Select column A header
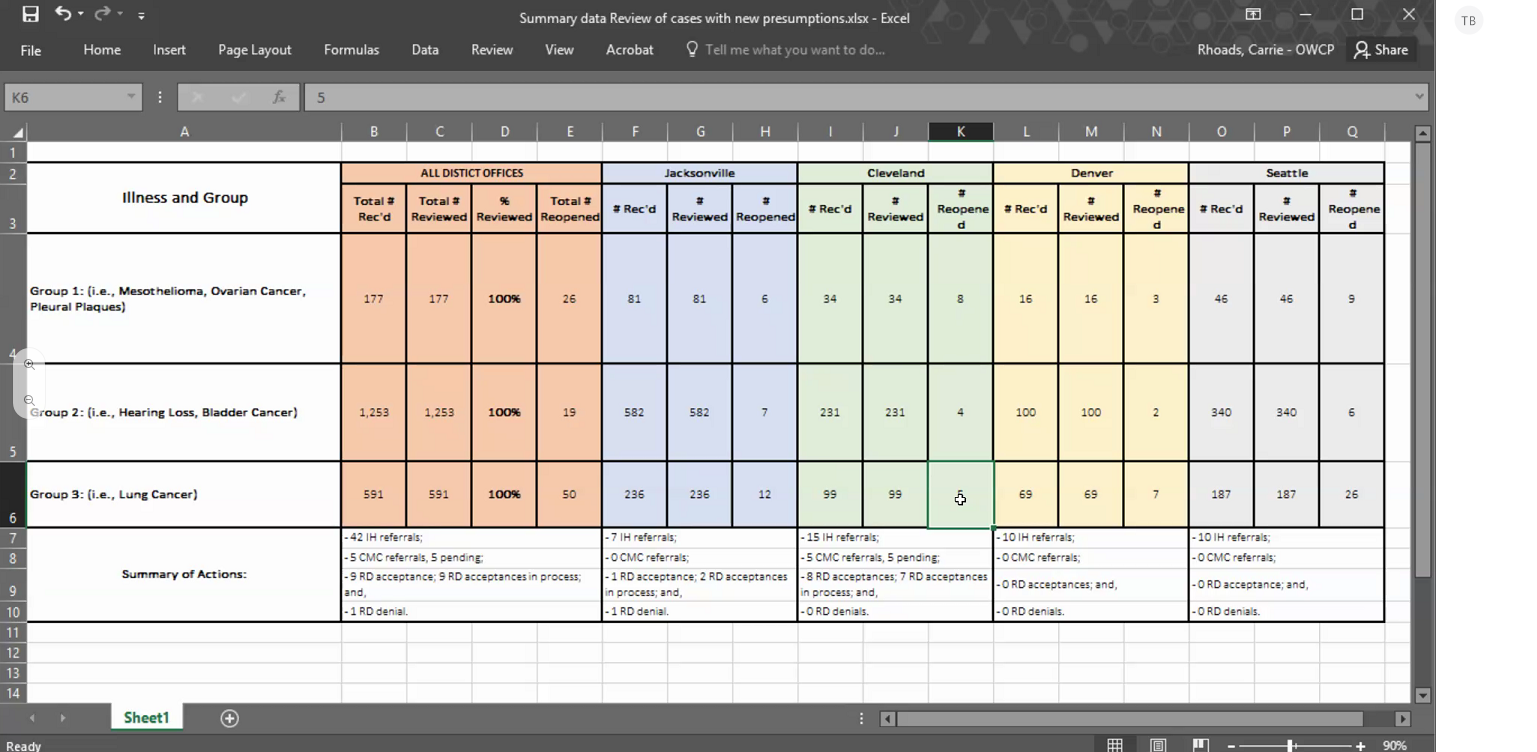The image size is (1537, 752). click(184, 132)
